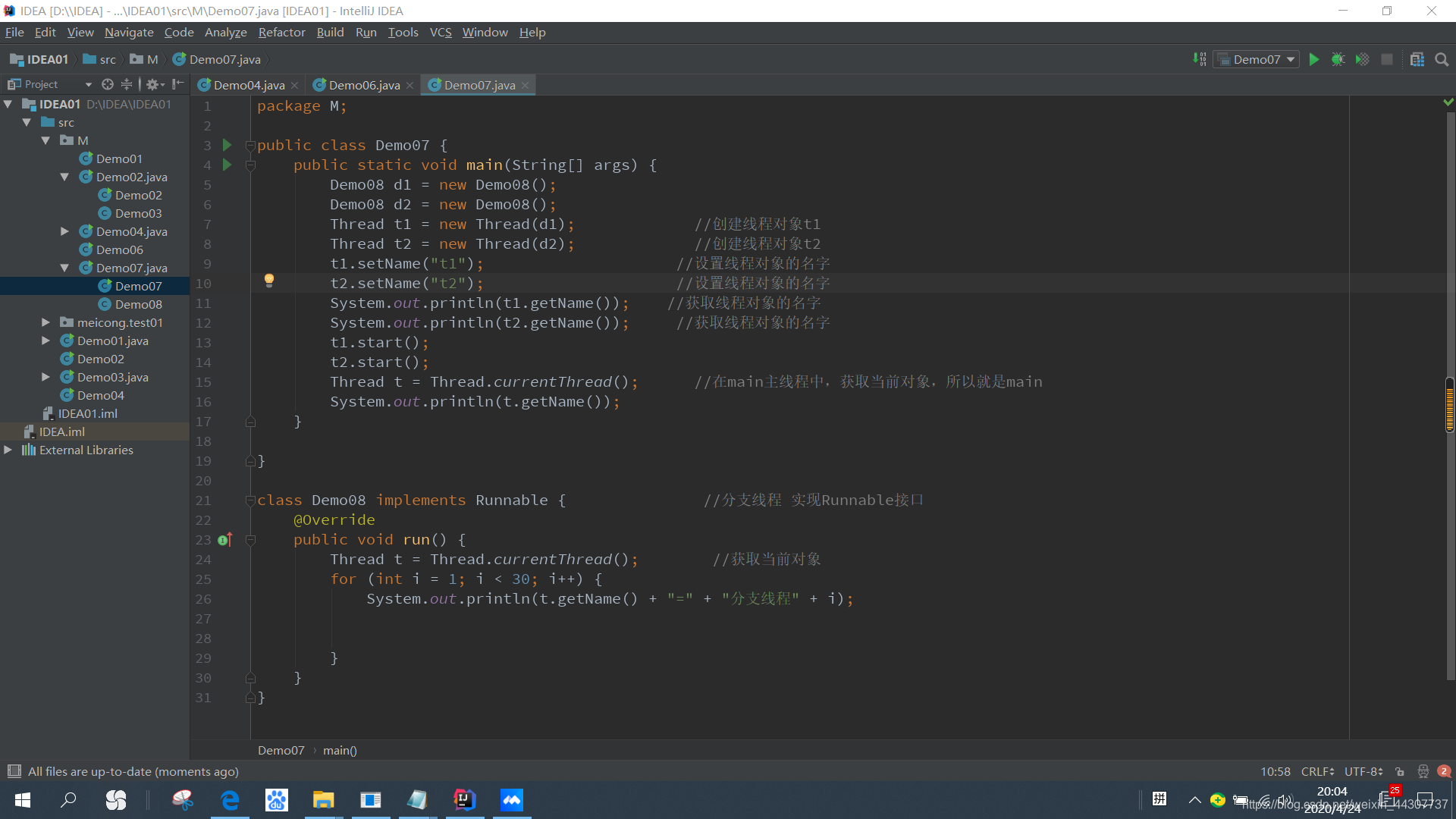Switch to IntelliJ IDEA on the taskbar
The width and height of the screenshot is (1456, 819).
(464, 800)
